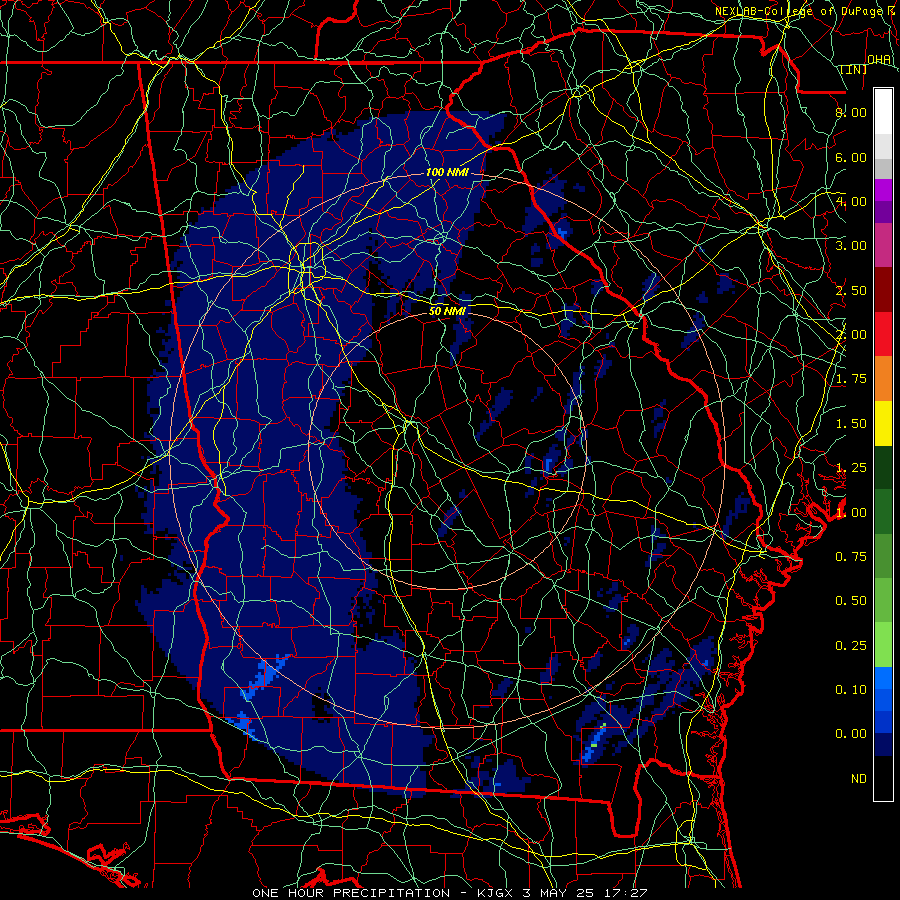This screenshot has width=900, height=900.
Task: Click the '6.00' legend value
Action: click(x=851, y=157)
